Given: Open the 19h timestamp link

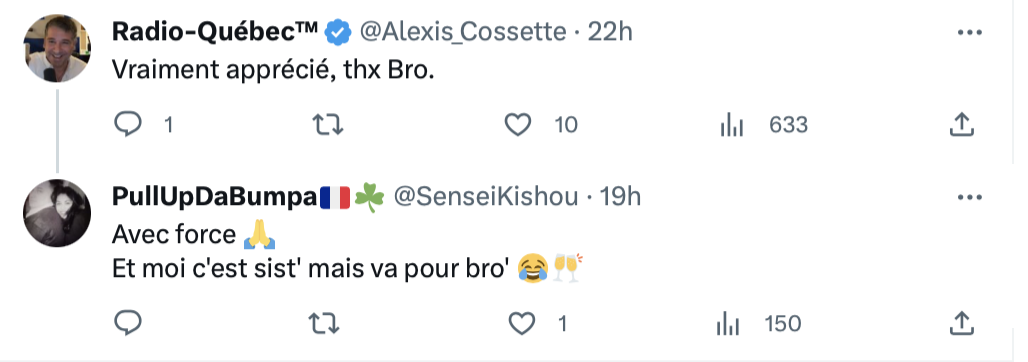Looking at the screenshot, I should tap(621, 197).
